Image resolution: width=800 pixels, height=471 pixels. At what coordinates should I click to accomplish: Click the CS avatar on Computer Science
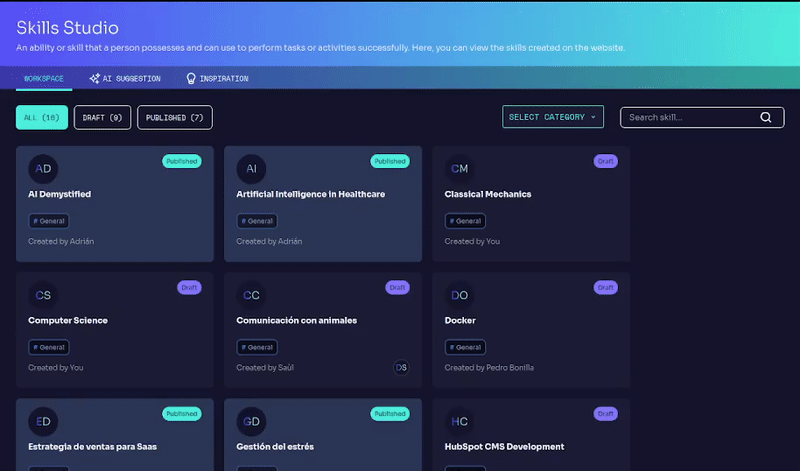pyautogui.click(x=43, y=295)
